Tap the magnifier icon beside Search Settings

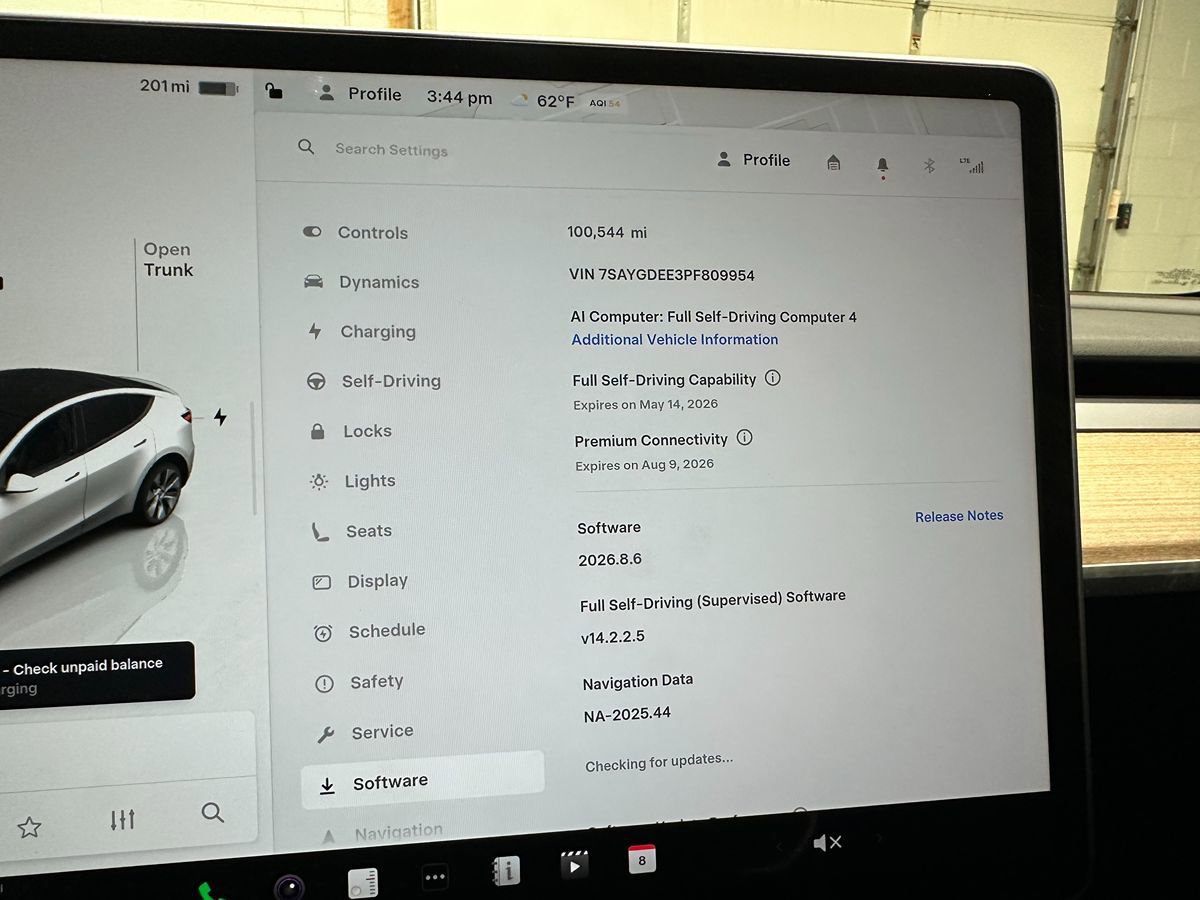point(307,147)
